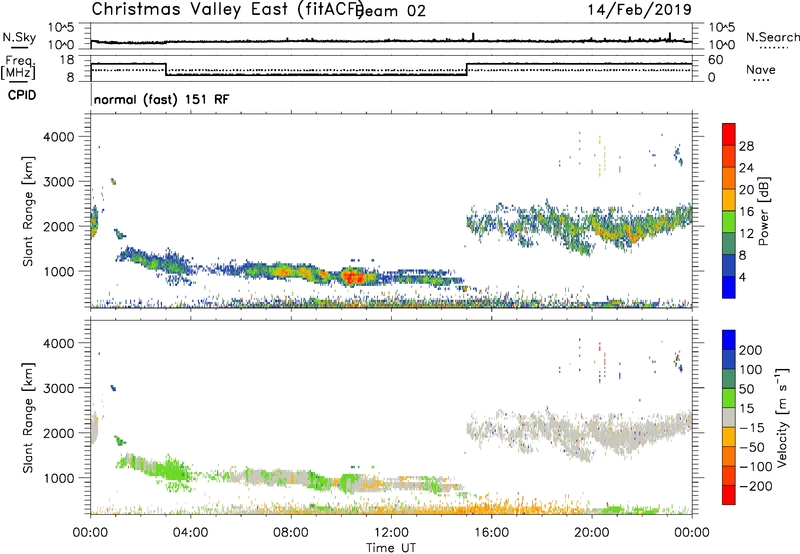
Task: Click the '200' value on Velocity colorbar
Action: click(x=751, y=350)
